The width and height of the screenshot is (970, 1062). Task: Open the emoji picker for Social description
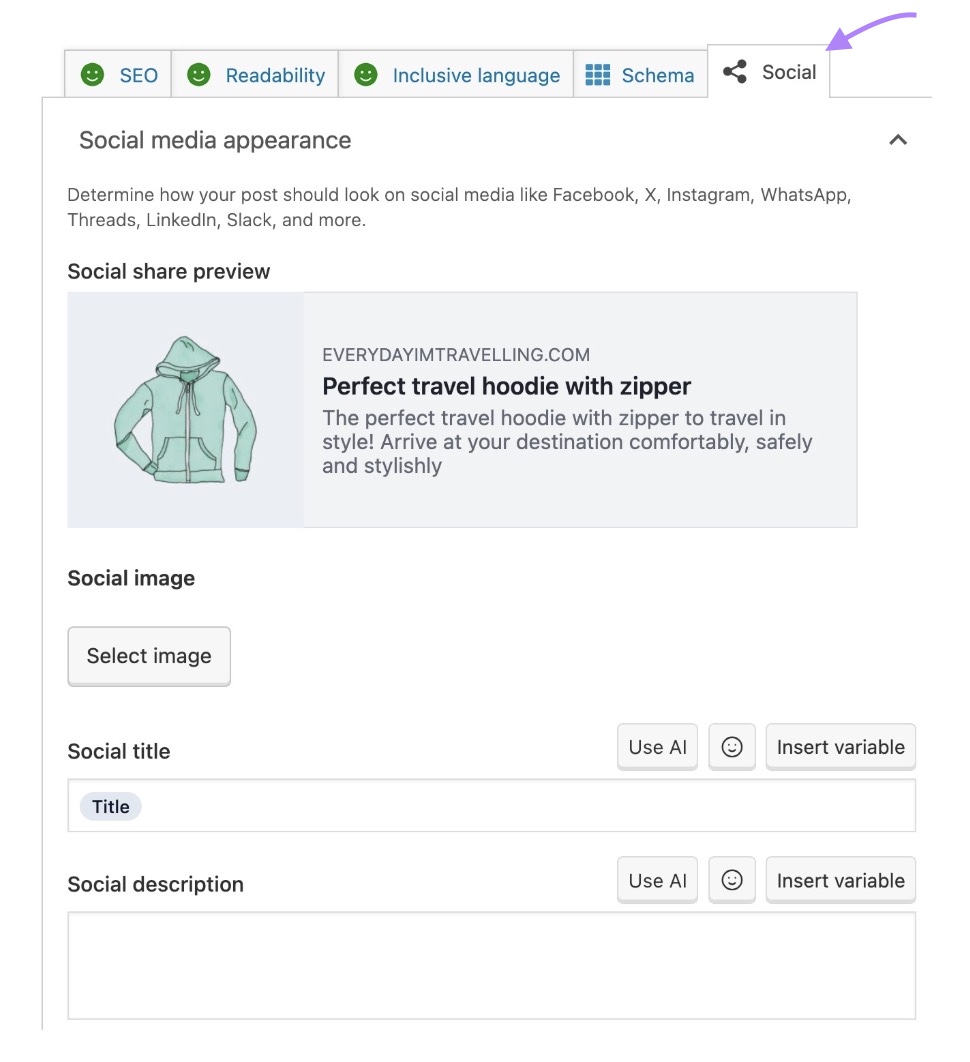coord(732,880)
